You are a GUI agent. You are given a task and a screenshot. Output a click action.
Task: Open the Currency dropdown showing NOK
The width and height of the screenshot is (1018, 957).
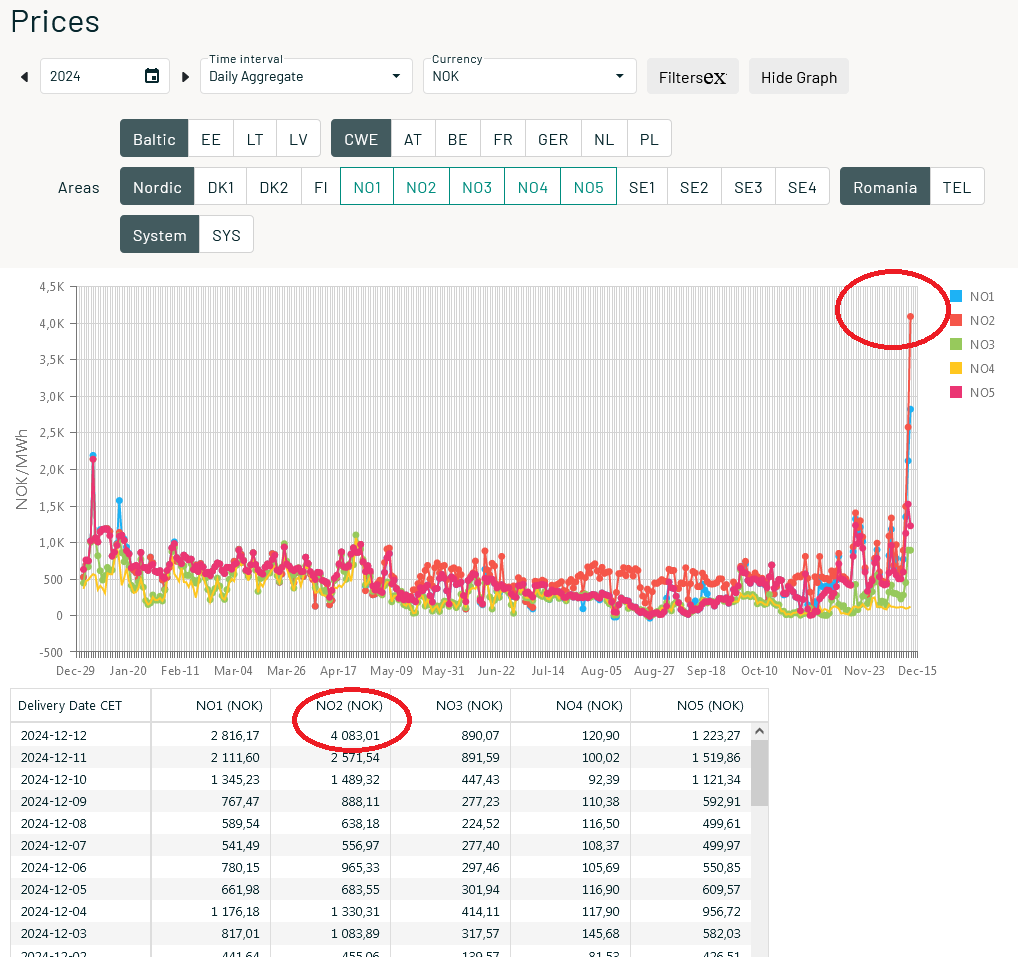pyautogui.click(x=529, y=77)
